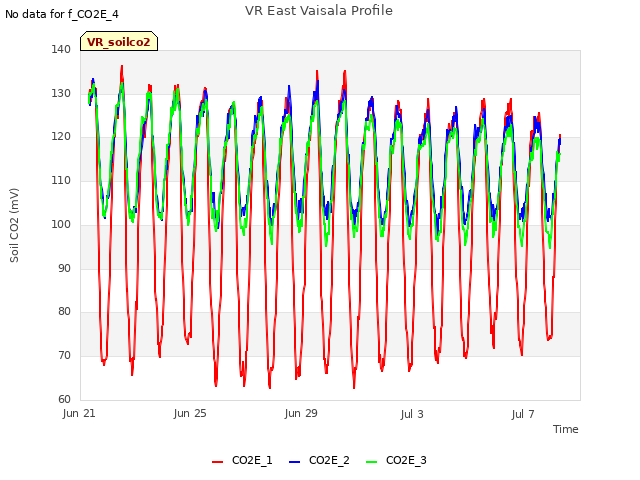Viewport: 640px width, 480px height.
Task: Click the Jul 7 x-axis tick label
Action: [x=523, y=414]
